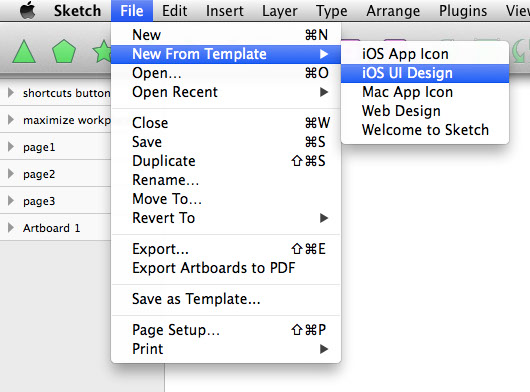Choose Rename... in File menu
Screen dimensions: 530x392
tap(226, 180)
